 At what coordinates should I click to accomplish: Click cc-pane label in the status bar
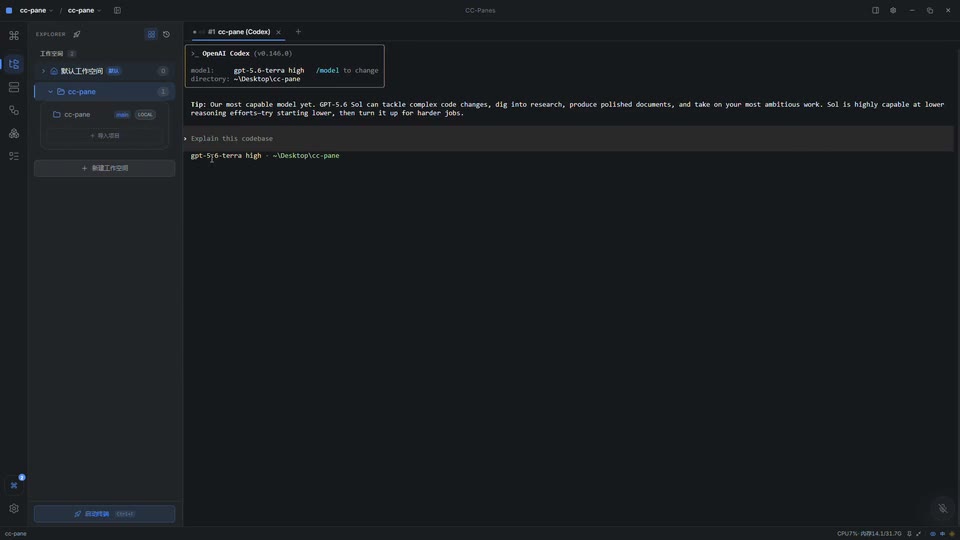click(x=16, y=534)
